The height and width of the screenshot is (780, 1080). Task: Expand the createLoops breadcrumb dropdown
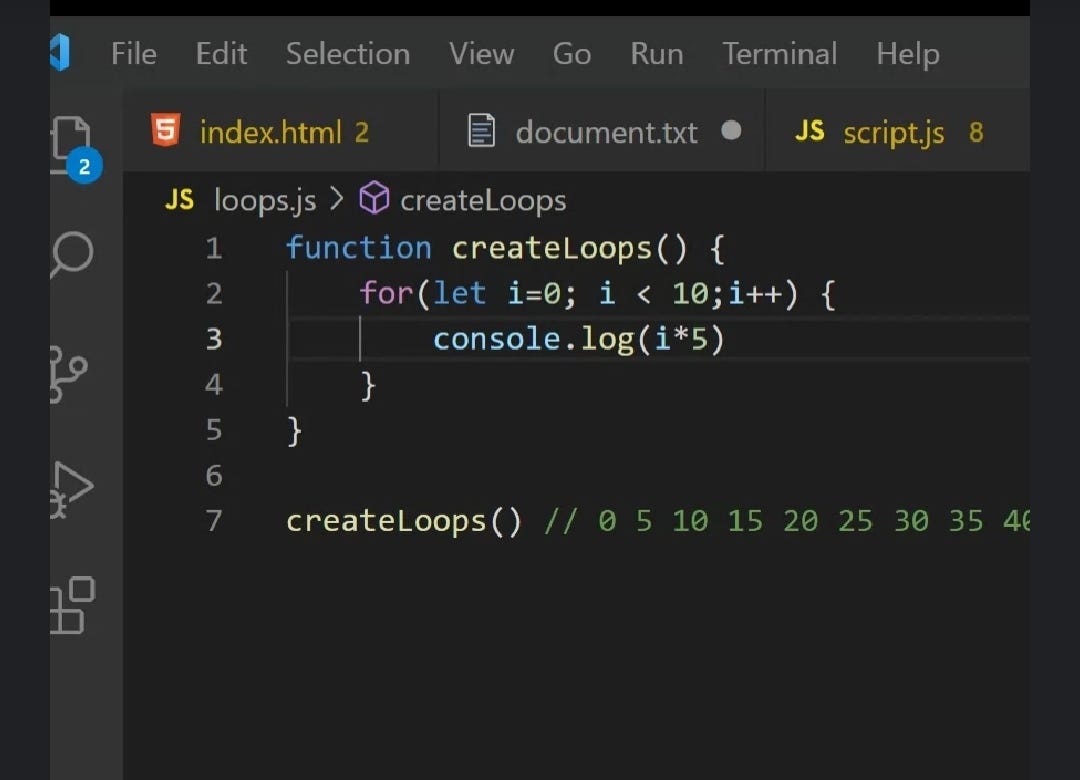[482, 199]
